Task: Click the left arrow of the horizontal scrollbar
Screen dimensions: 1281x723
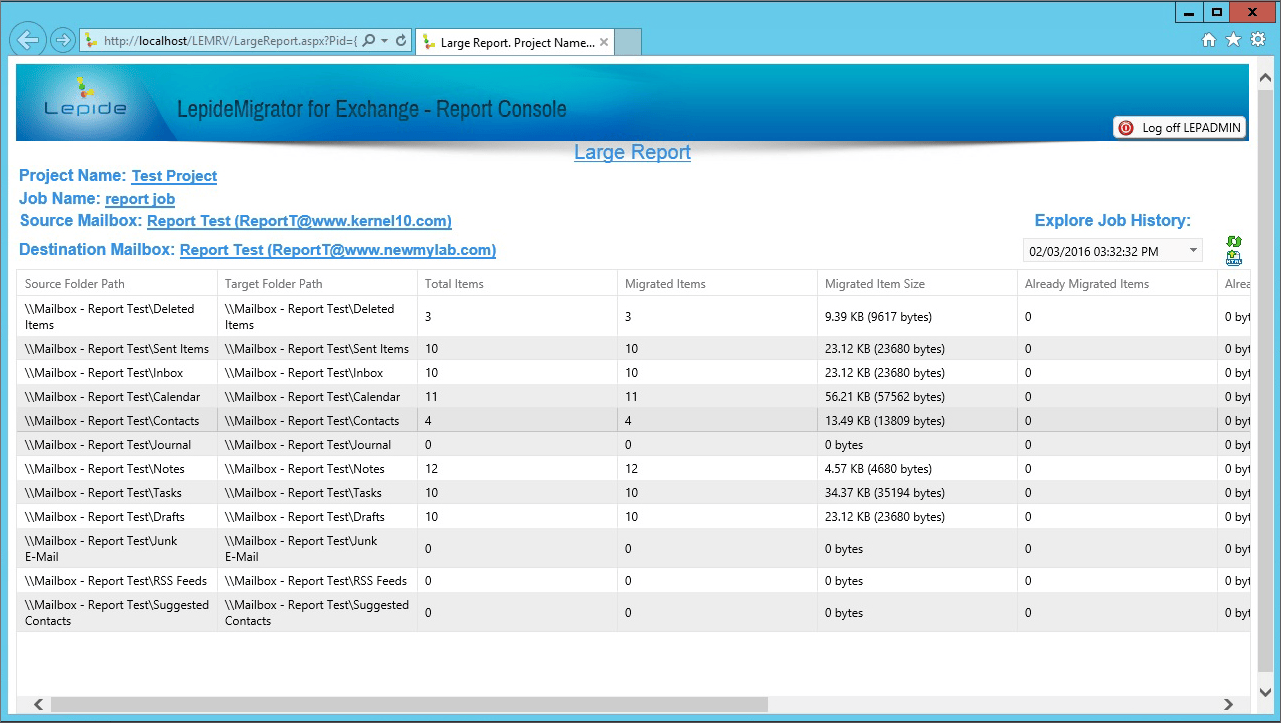Action: coord(39,705)
